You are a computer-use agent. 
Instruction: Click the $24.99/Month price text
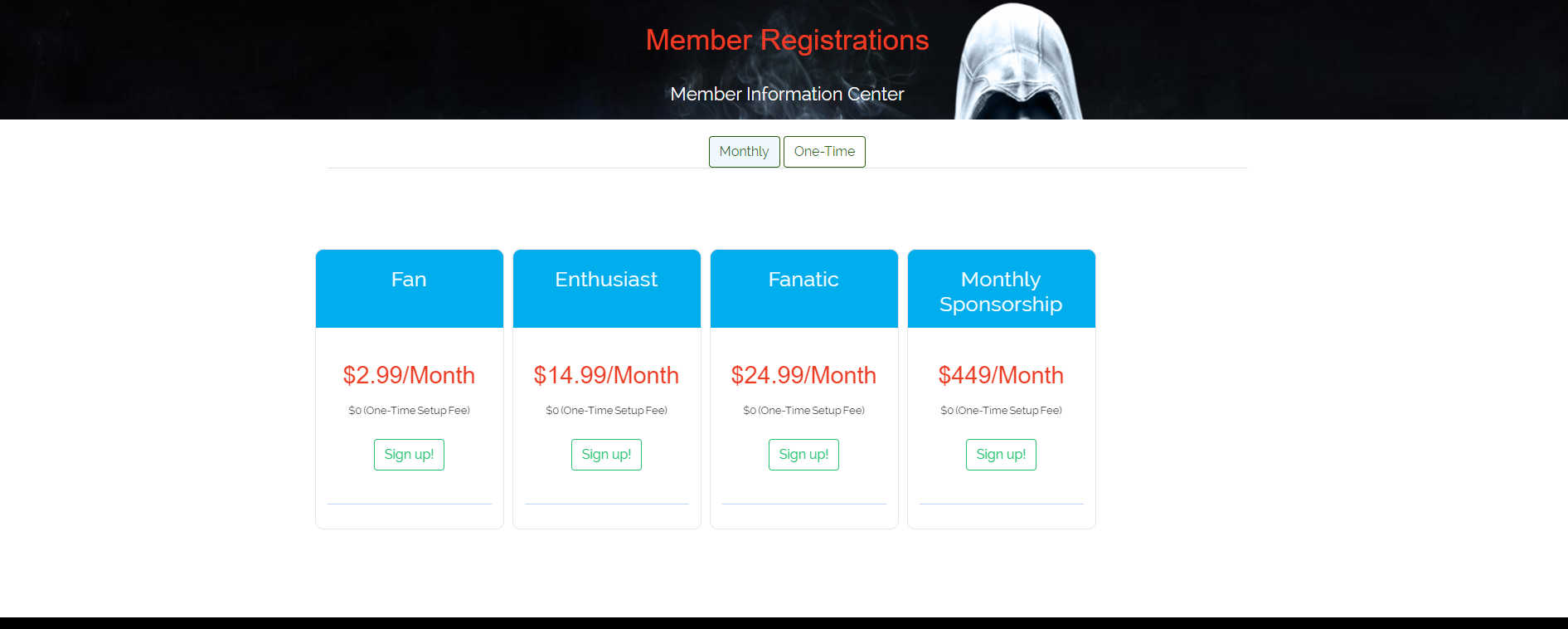tap(803, 375)
